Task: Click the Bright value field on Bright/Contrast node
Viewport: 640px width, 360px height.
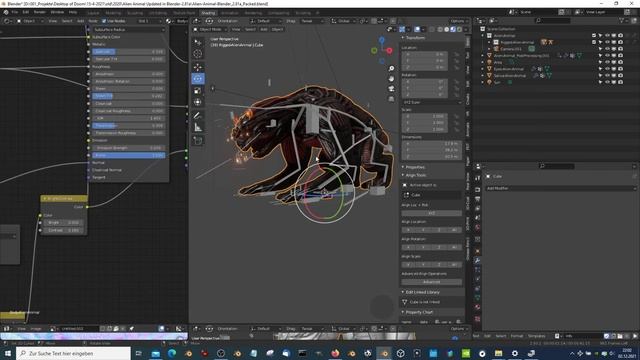Action: point(63,223)
